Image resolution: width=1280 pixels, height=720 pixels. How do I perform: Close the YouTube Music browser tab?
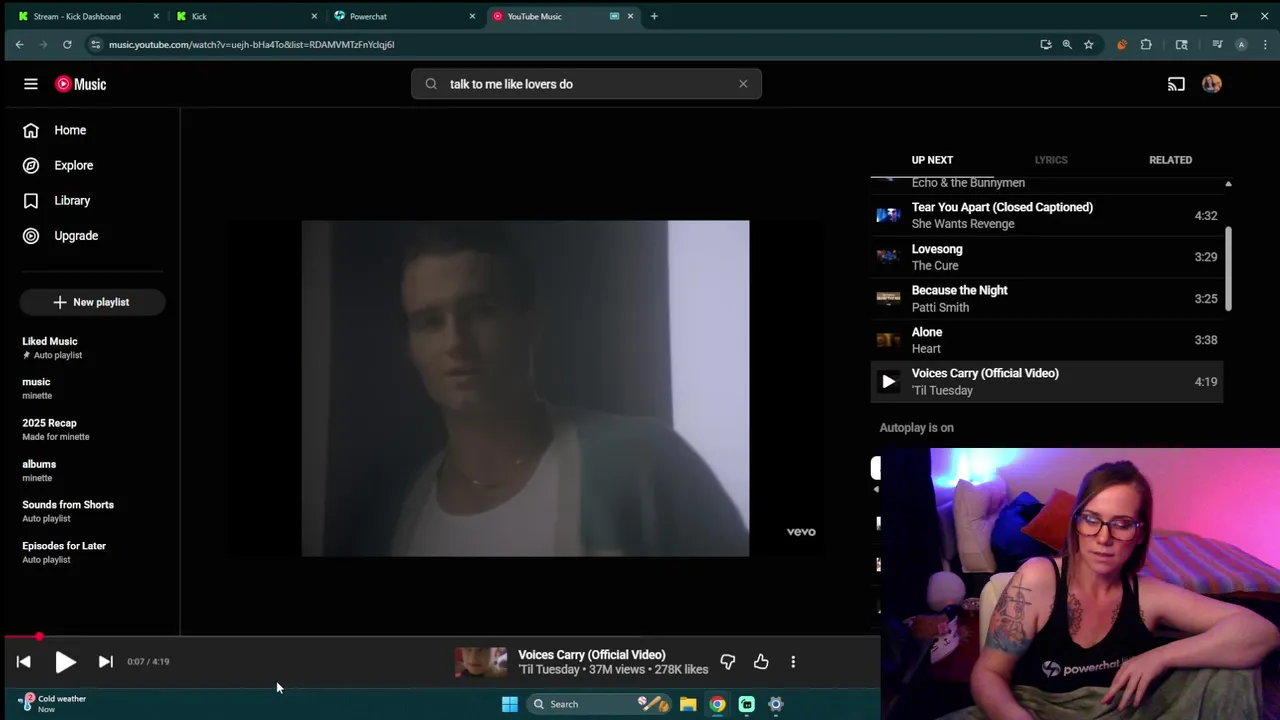coord(630,16)
